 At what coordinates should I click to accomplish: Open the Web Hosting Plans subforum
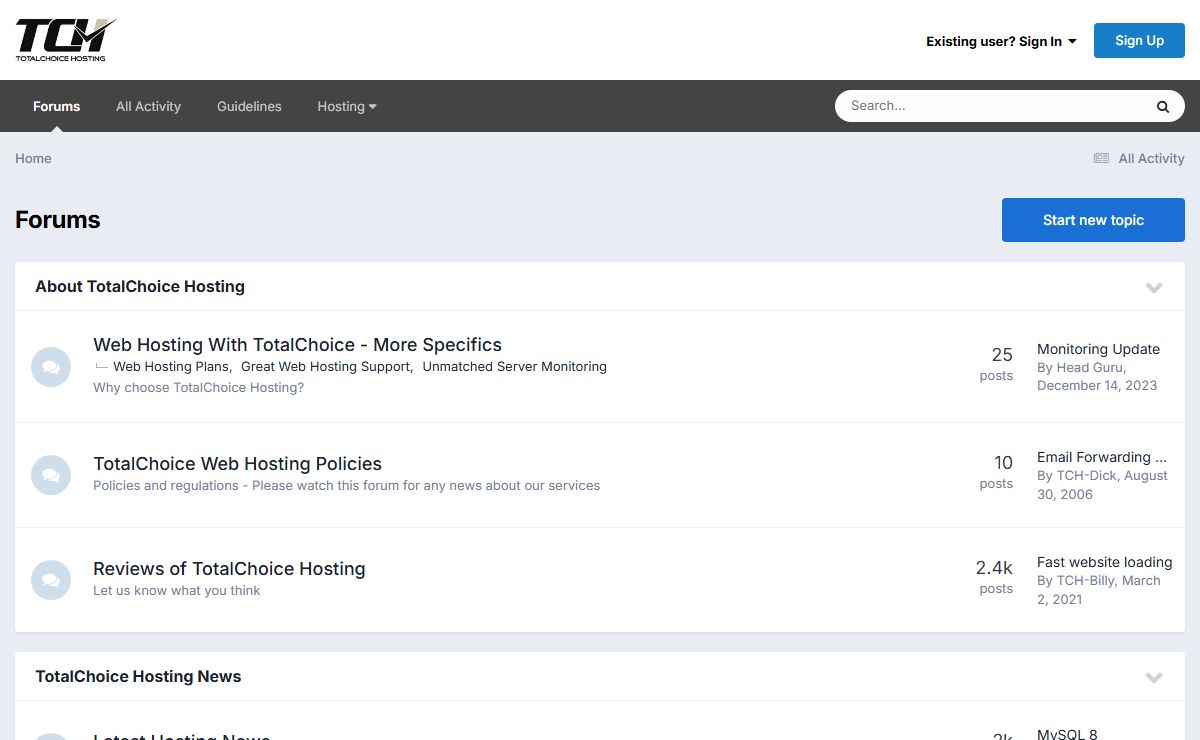171,367
